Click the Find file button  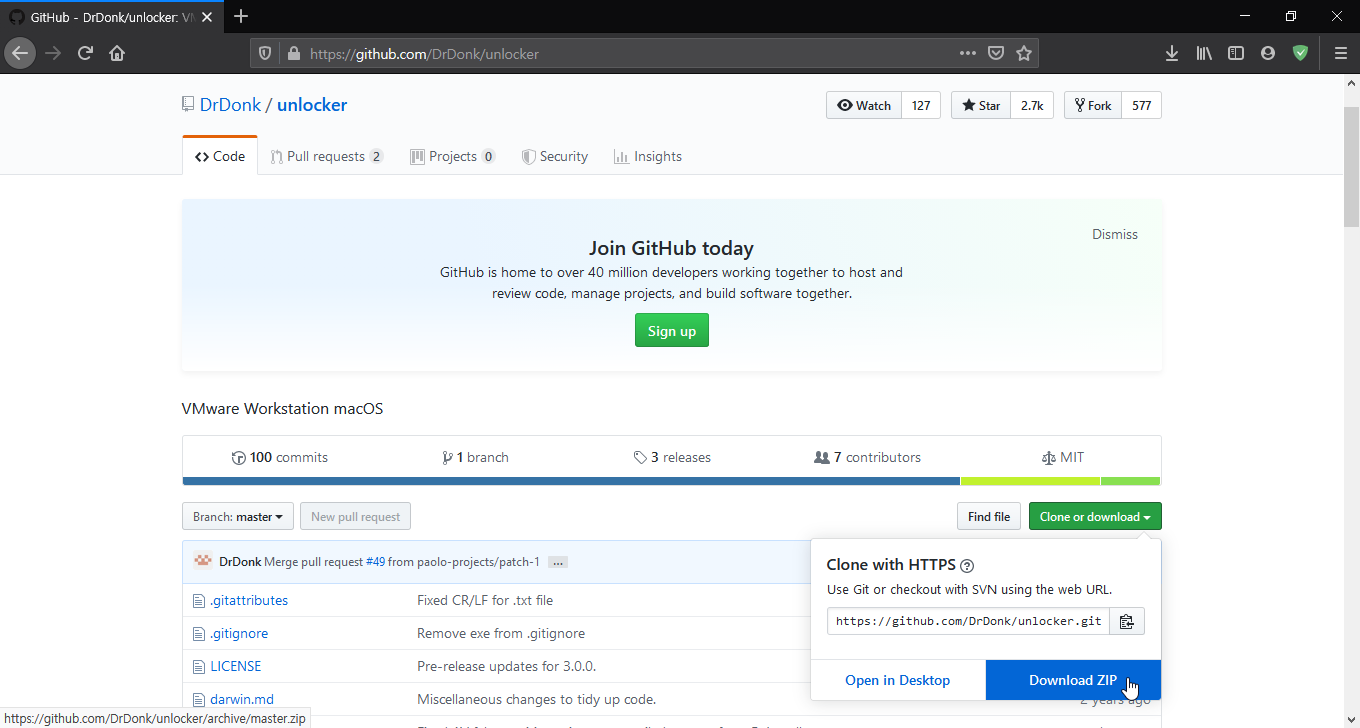989,517
